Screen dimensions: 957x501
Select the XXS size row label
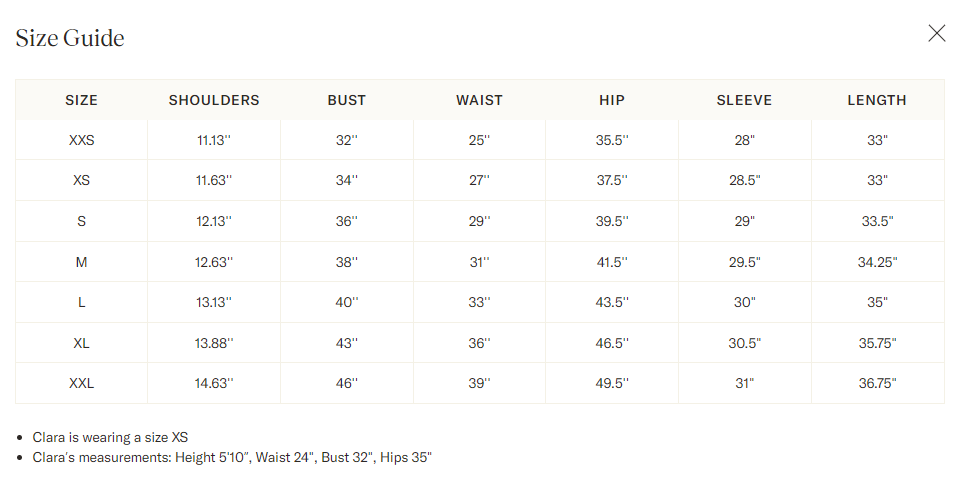81,140
